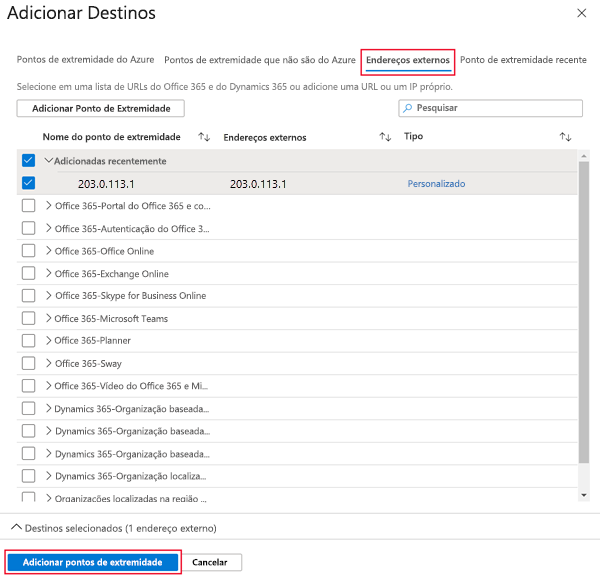The height and width of the screenshot is (584, 600).
Task: Sort by Nome do ponto de extremidade
Action: click(x=204, y=137)
